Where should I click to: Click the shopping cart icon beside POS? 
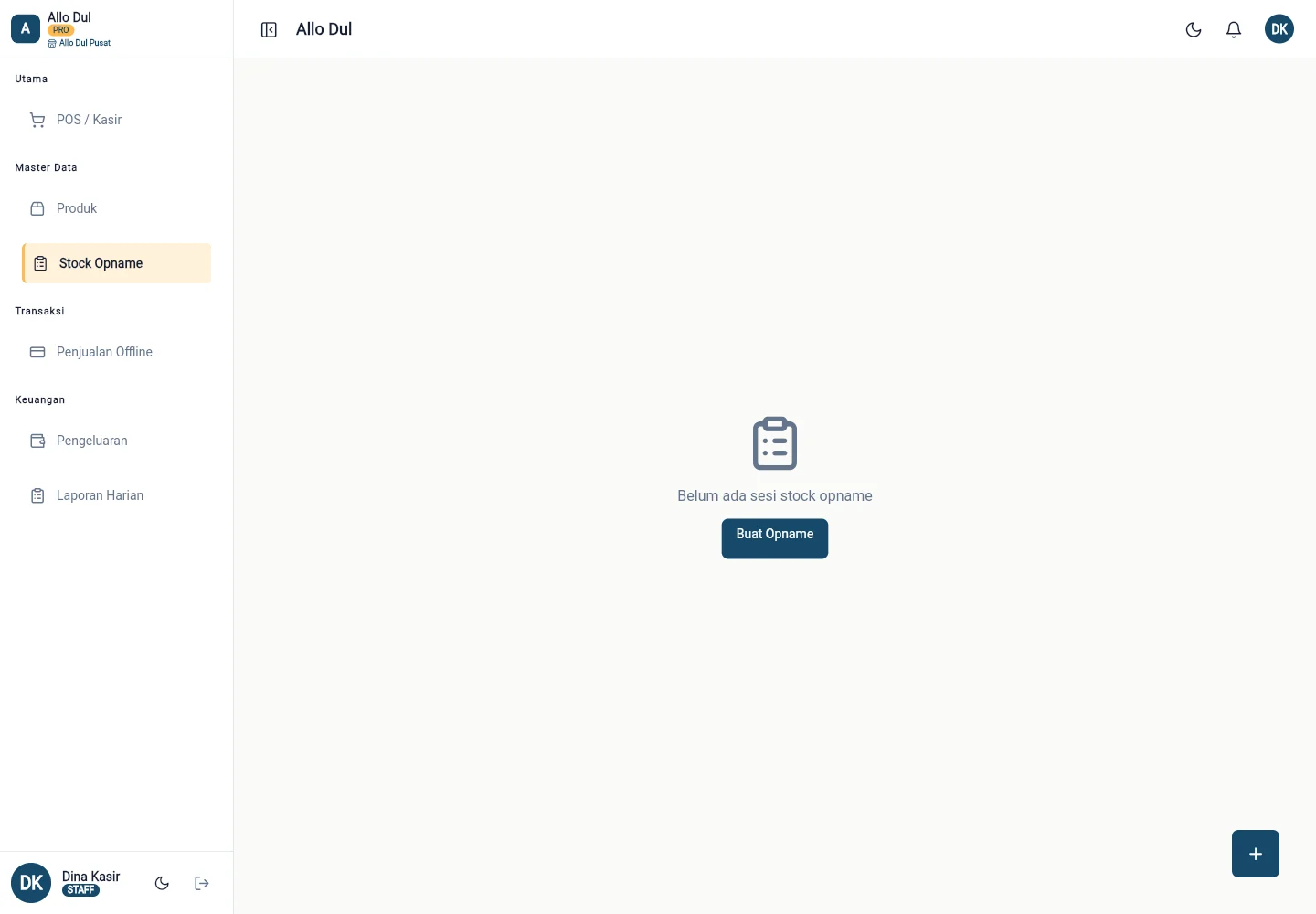coord(37,120)
